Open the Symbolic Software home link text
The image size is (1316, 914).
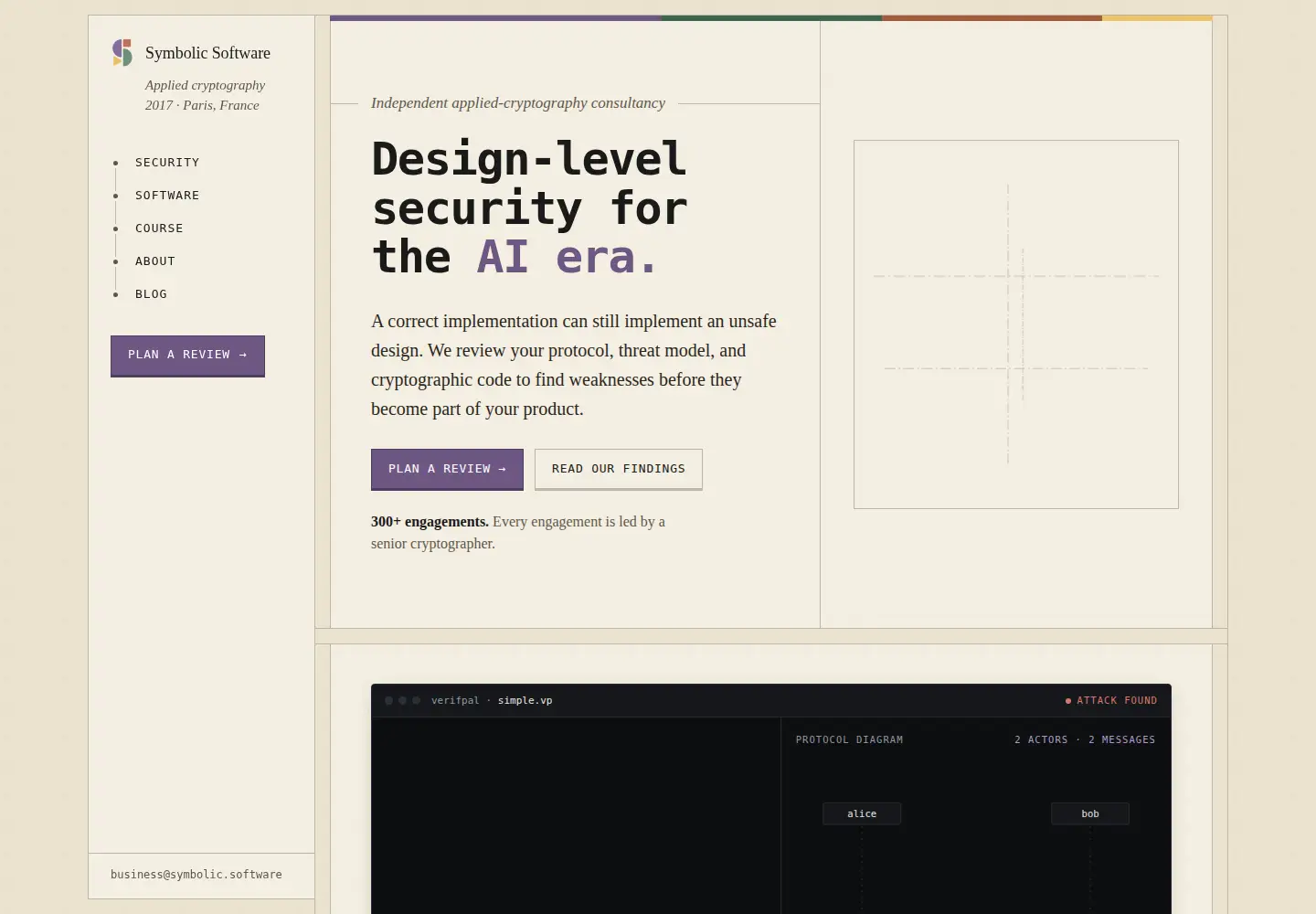point(207,53)
